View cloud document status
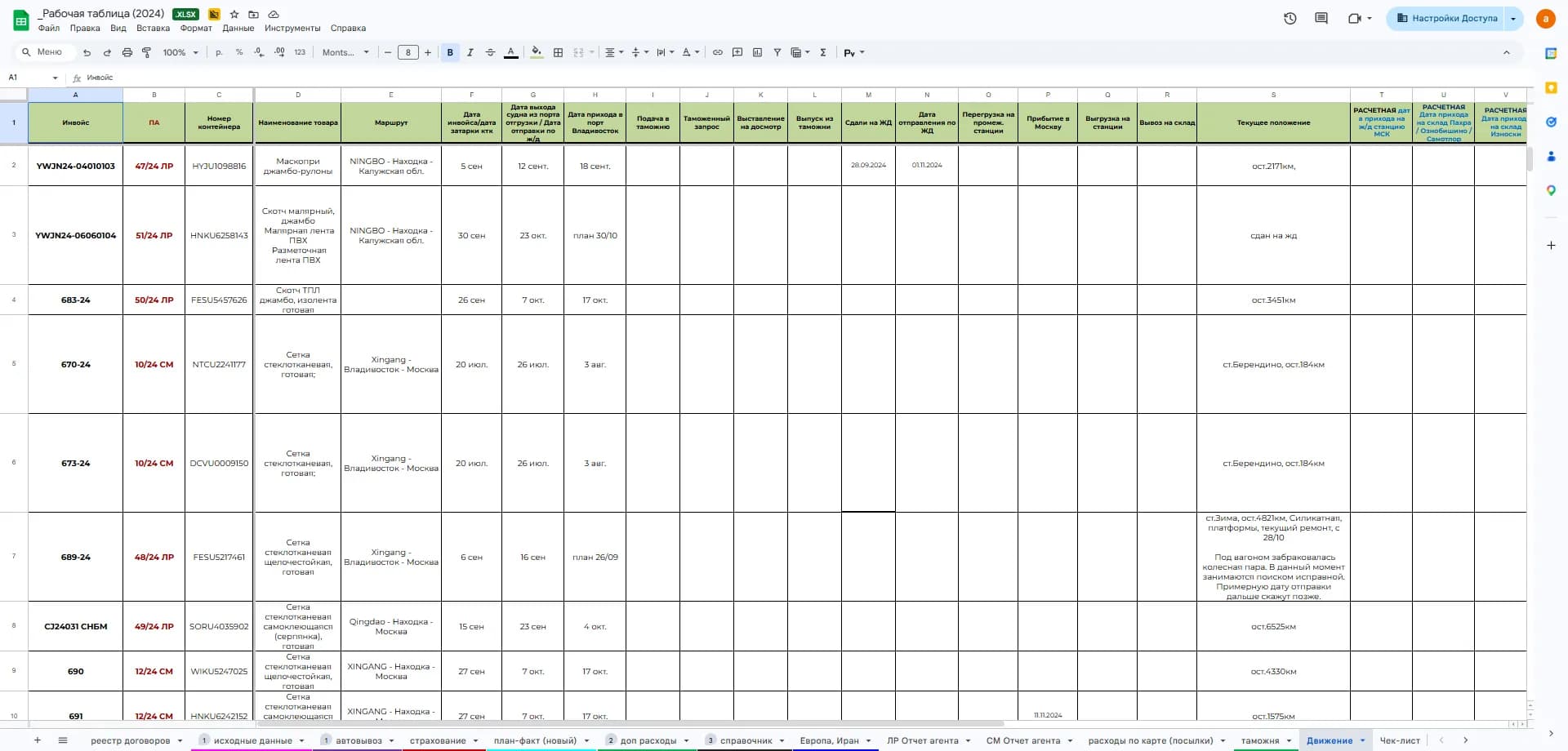The image size is (1568, 751). (274, 14)
